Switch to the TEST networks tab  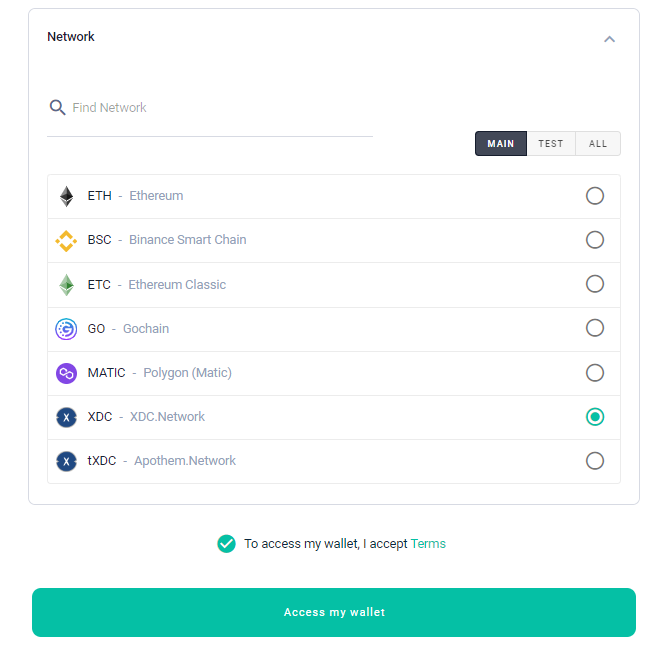(551, 144)
